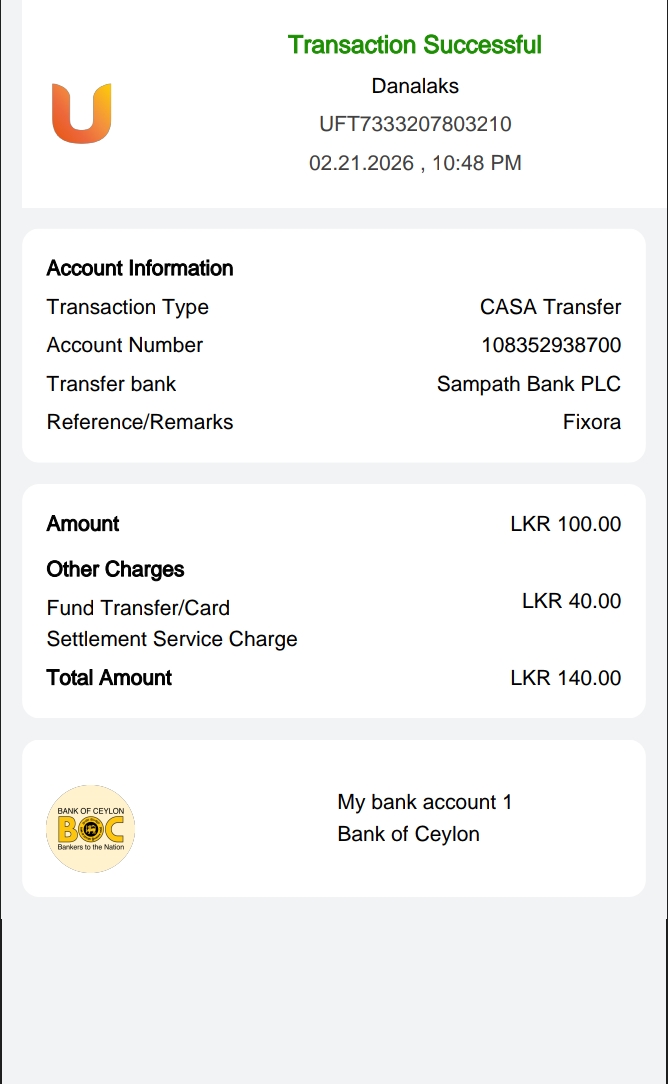This screenshot has height=1084, width=668.
Task: Click the CASA Transfer value
Action: 550,307
